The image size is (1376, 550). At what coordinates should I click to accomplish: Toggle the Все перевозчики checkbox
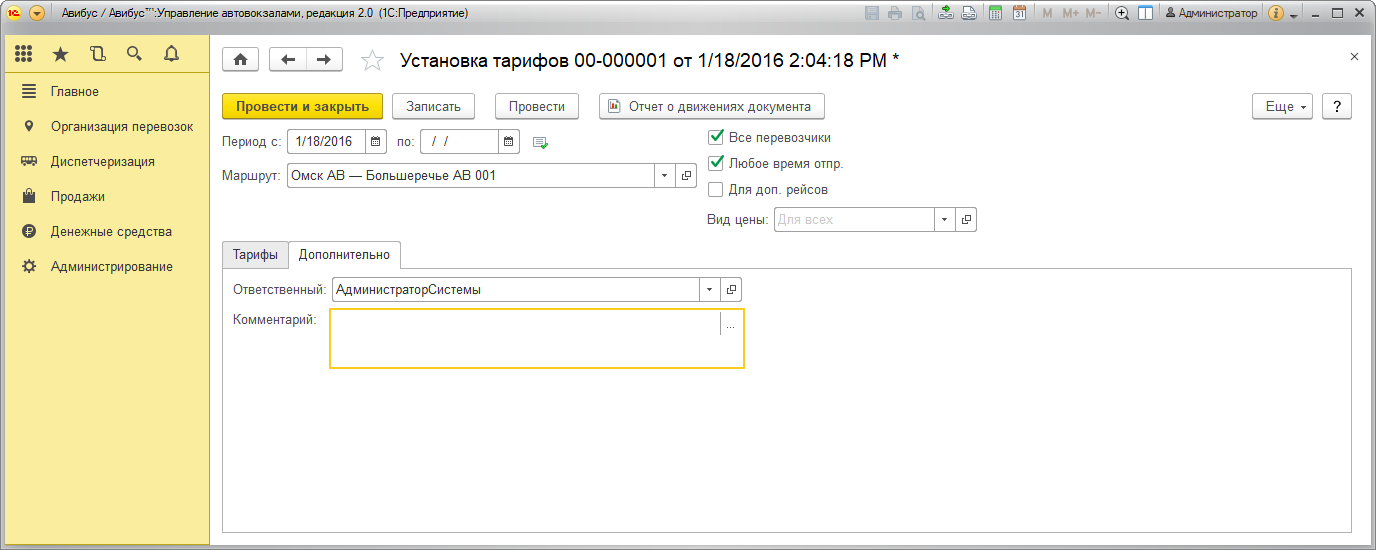point(715,138)
